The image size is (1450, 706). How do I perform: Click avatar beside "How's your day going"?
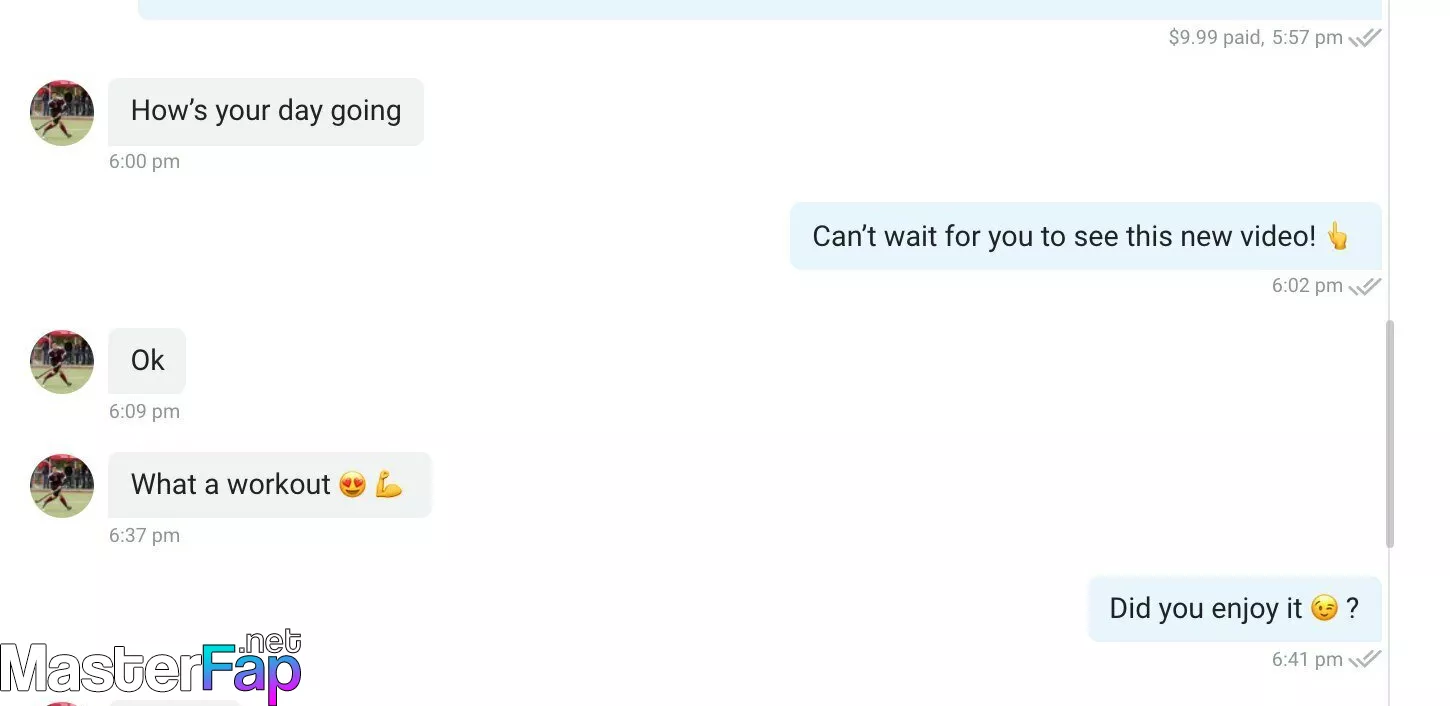(62, 113)
